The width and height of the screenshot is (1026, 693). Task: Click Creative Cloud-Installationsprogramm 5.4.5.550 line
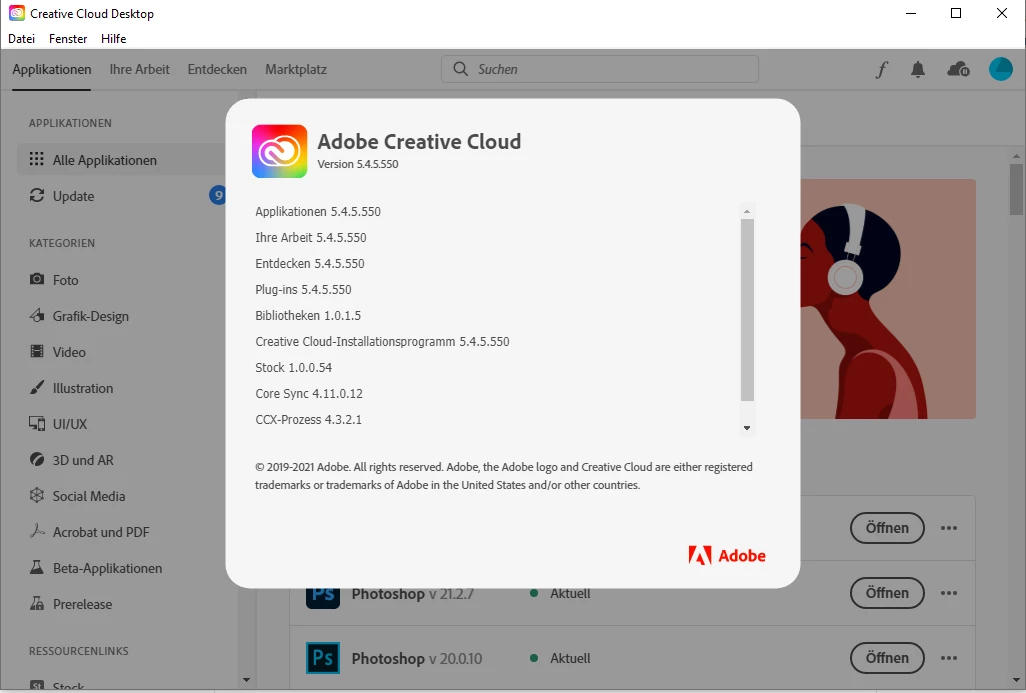pyautogui.click(x=382, y=342)
